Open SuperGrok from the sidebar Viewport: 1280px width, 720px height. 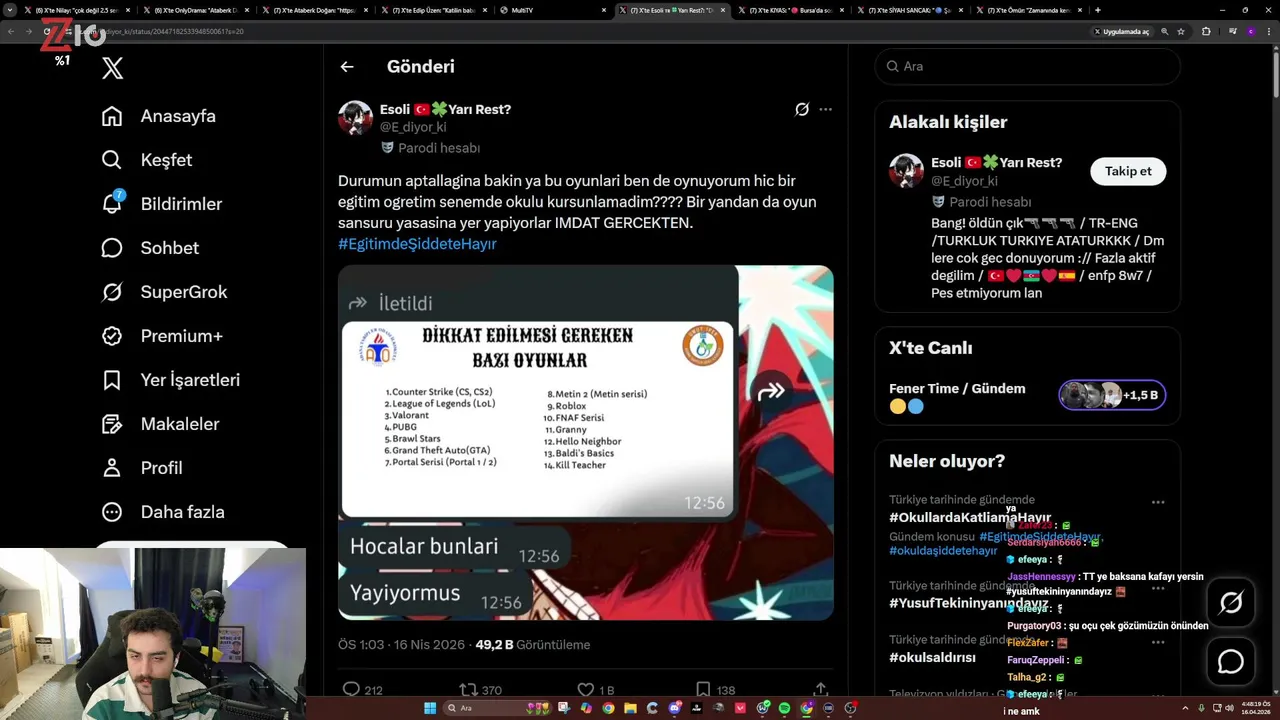point(165,292)
